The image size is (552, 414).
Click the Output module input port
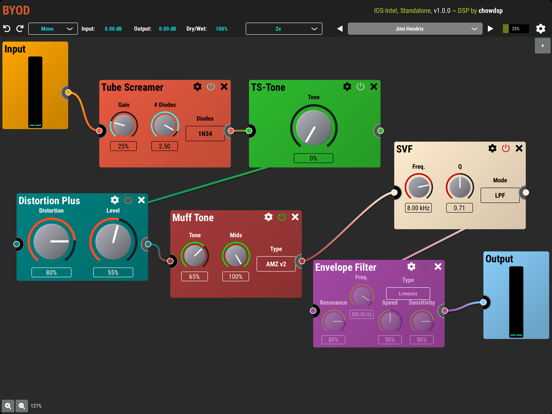(x=484, y=302)
